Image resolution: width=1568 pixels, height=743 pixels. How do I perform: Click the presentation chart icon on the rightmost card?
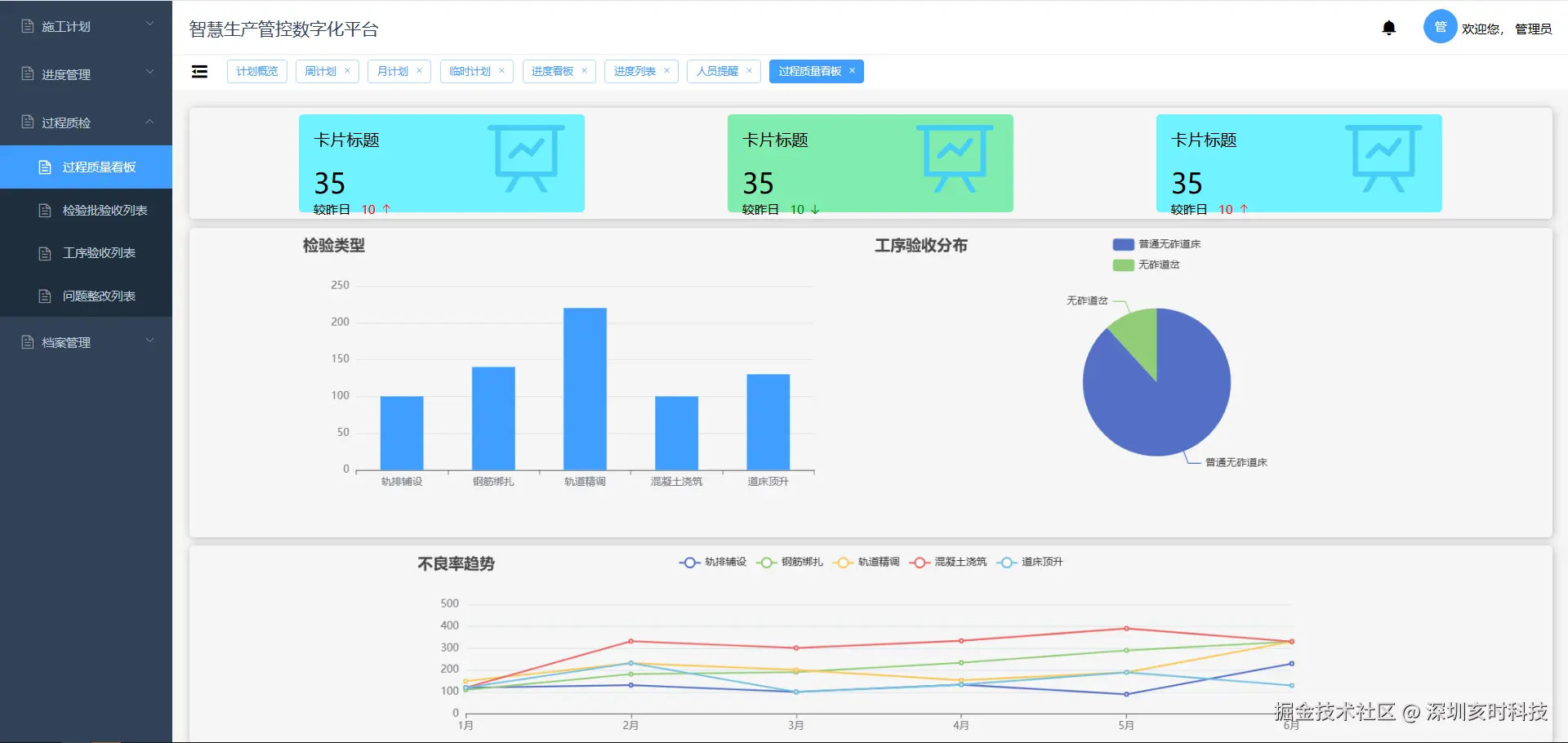1383,158
